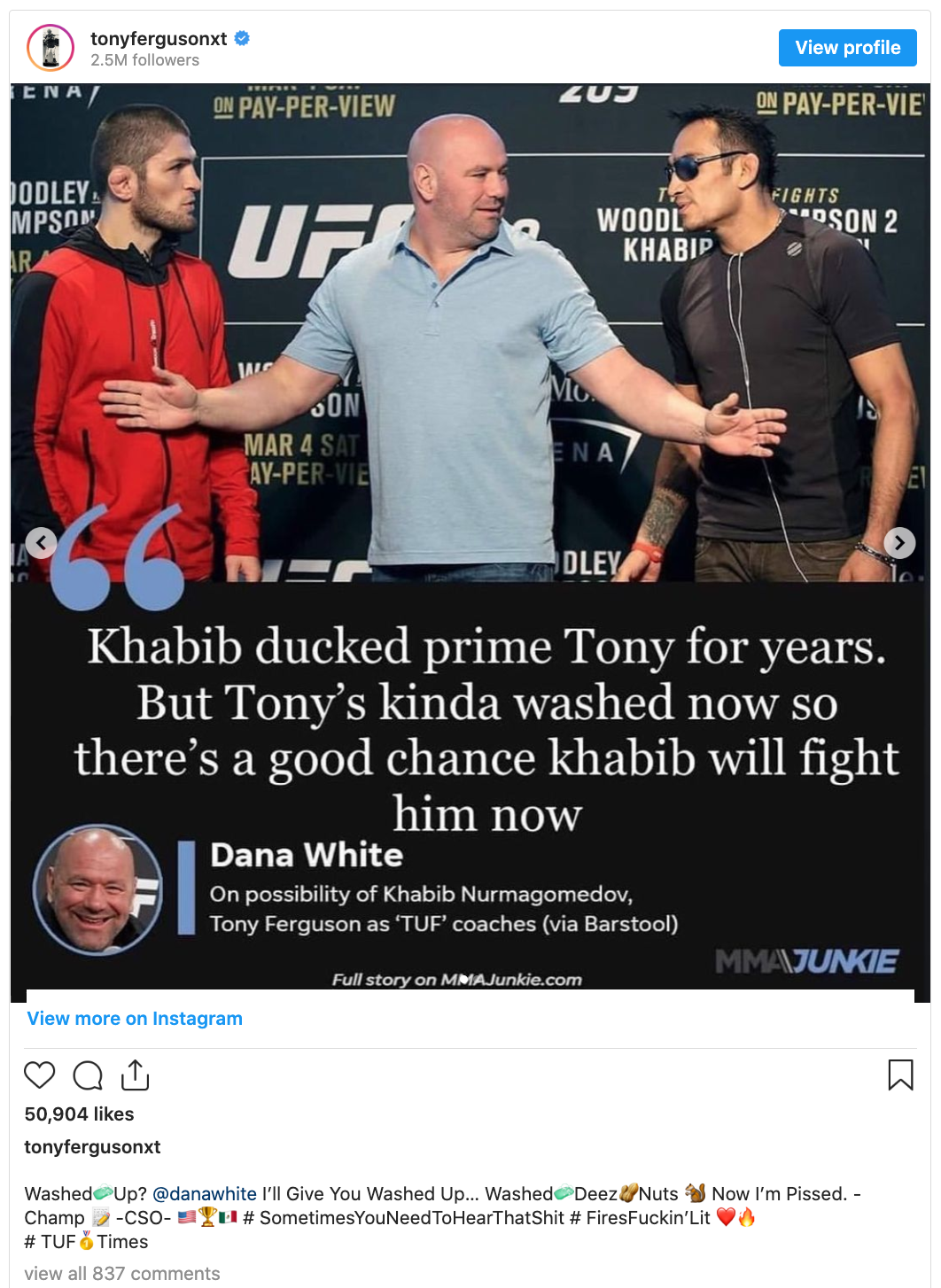This screenshot has height=1288, width=941.
Task: Open the View more on Instagram link
Action: (135, 1019)
